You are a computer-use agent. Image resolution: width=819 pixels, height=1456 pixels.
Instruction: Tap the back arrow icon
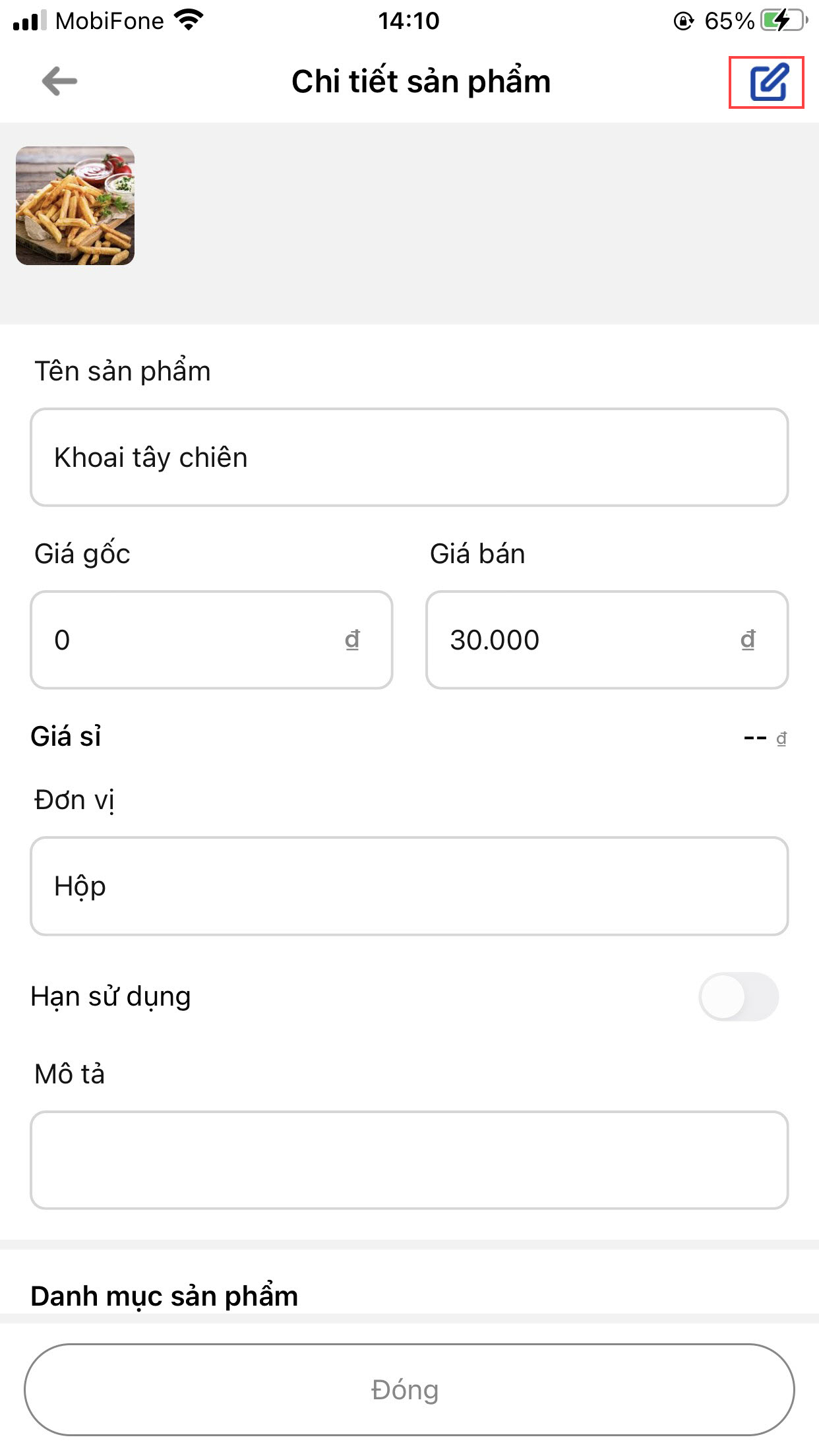point(59,82)
